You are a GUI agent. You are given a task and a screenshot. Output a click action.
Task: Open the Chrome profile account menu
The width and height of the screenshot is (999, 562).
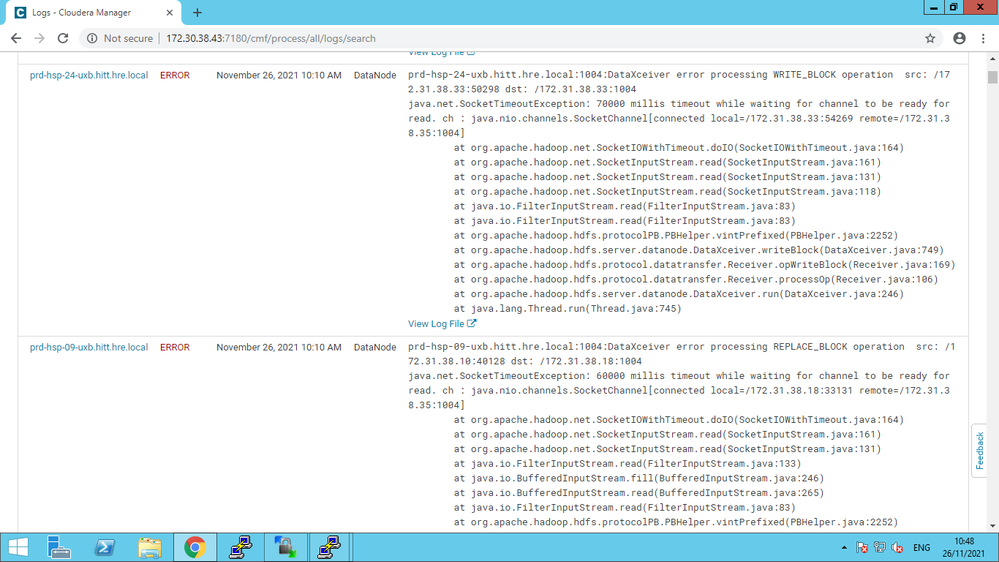(959, 38)
